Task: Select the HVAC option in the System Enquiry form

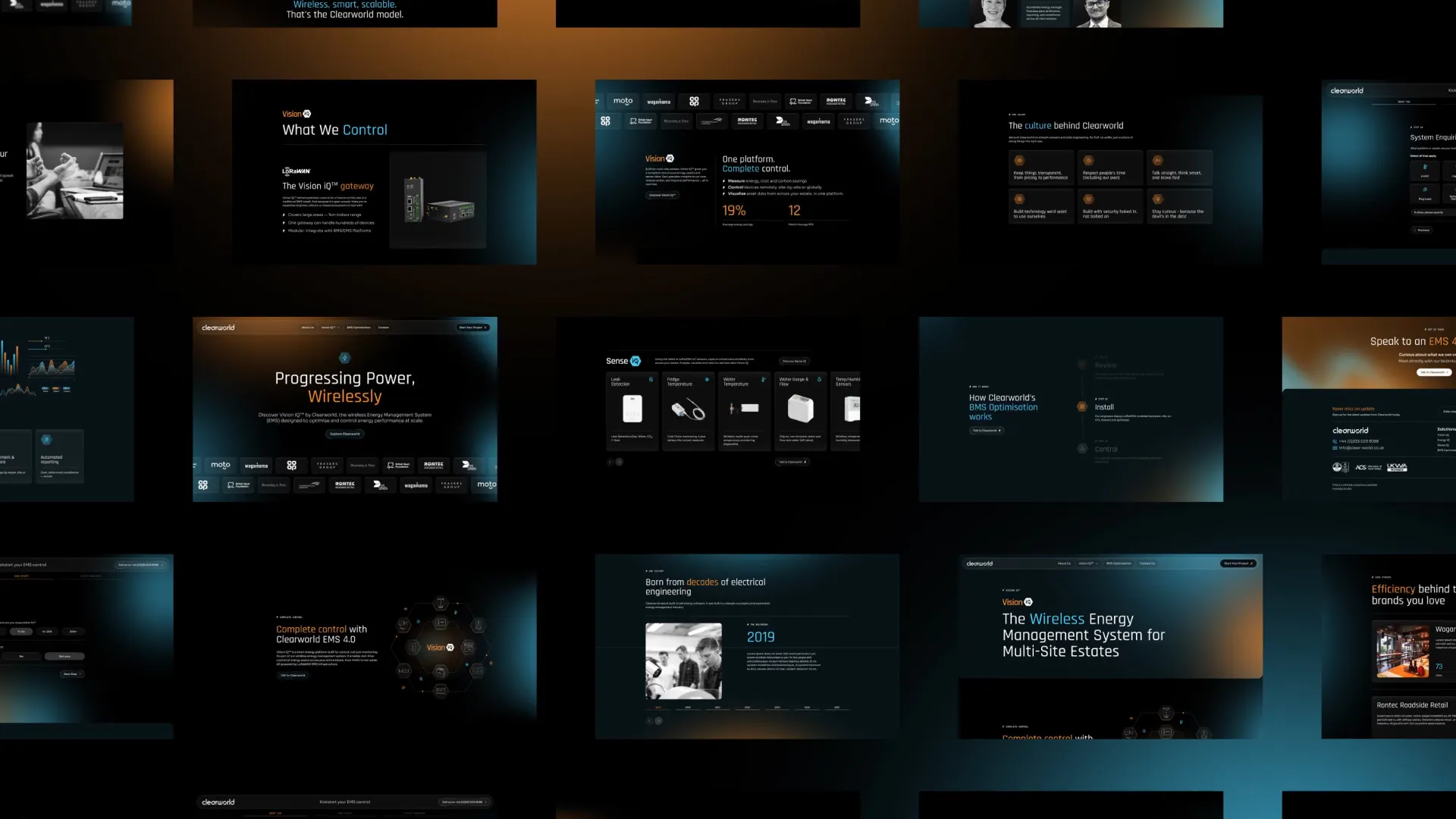Action: [x=1425, y=171]
